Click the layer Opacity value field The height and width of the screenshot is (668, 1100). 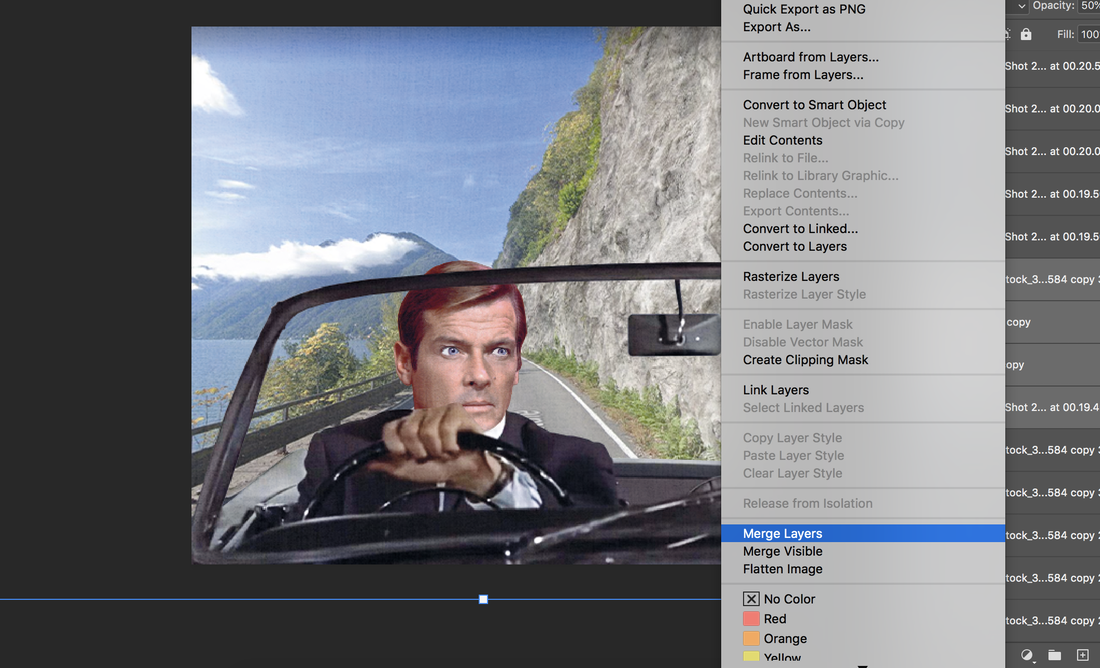pyautogui.click(x=1089, y=6)
